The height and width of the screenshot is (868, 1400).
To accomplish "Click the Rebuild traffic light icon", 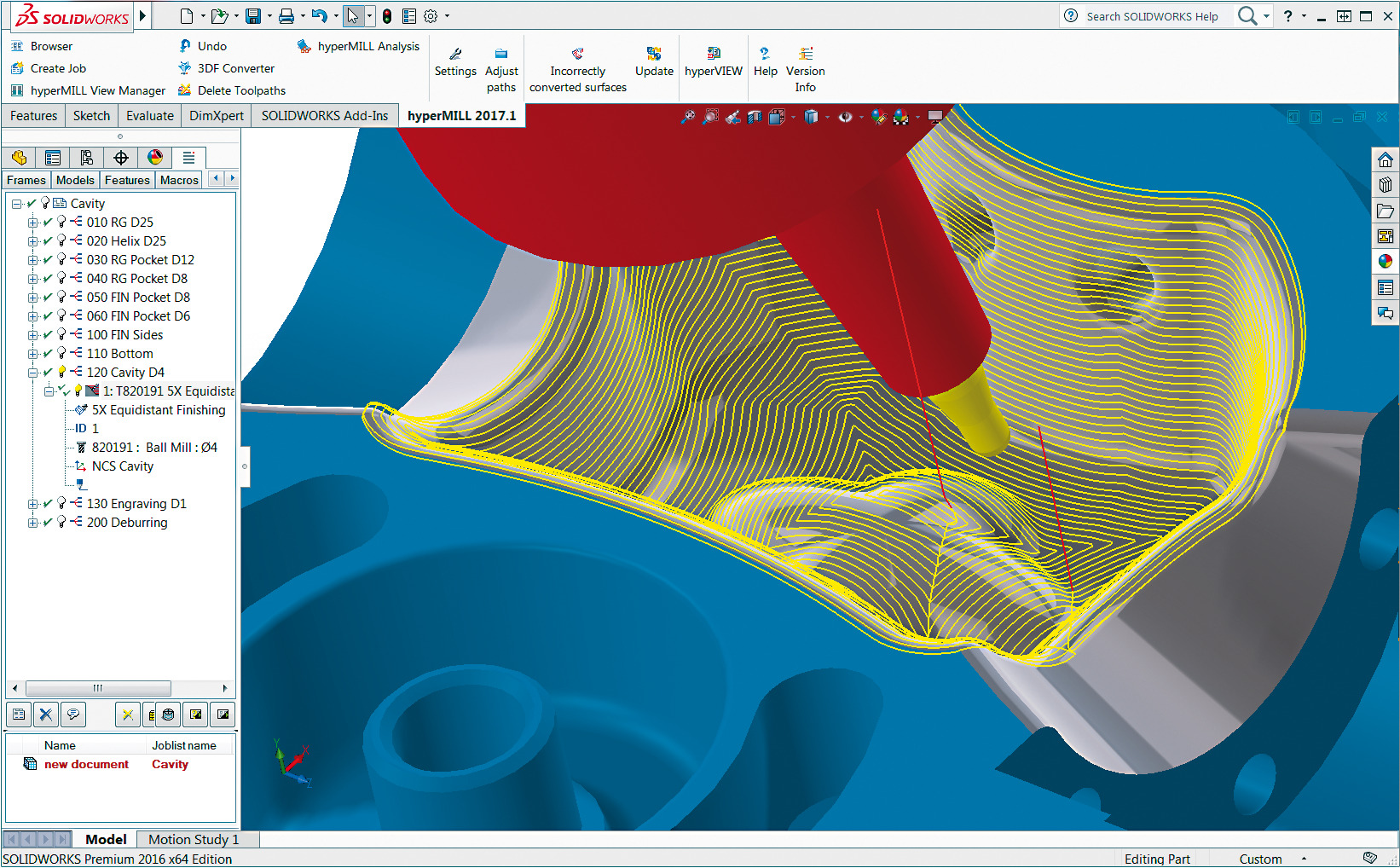I will click(x=387, y=16).
